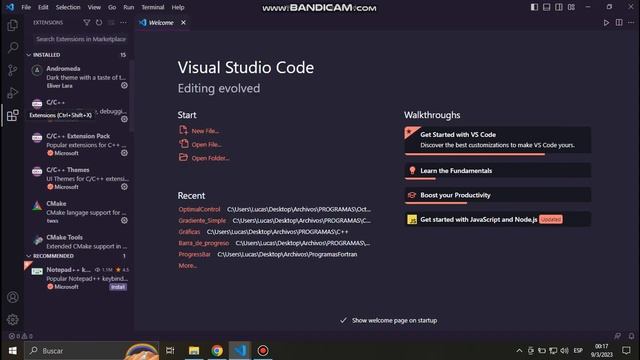The width and height of the screenshot is (640, 360).
Task: Open the Help menu
Action: click(178, 7)
